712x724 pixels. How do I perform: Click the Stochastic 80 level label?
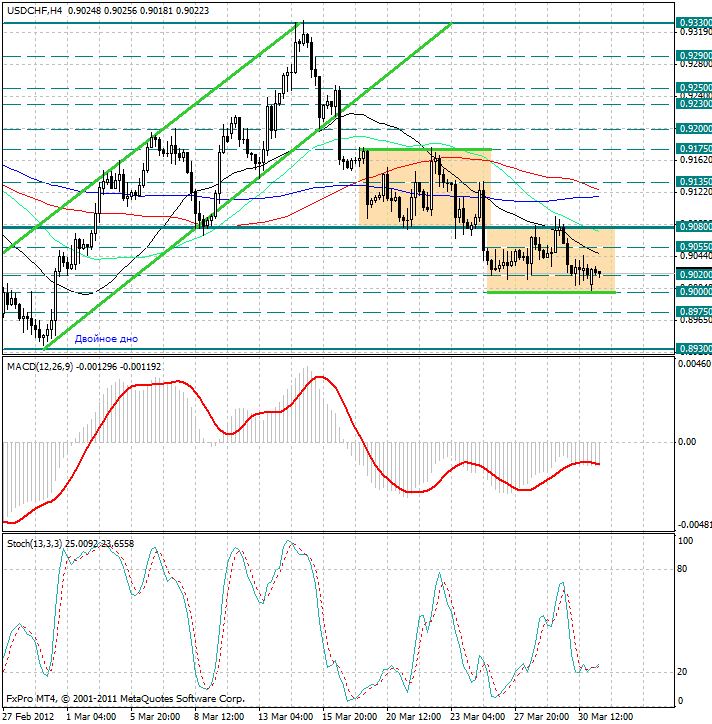click(x=682, y=569)
